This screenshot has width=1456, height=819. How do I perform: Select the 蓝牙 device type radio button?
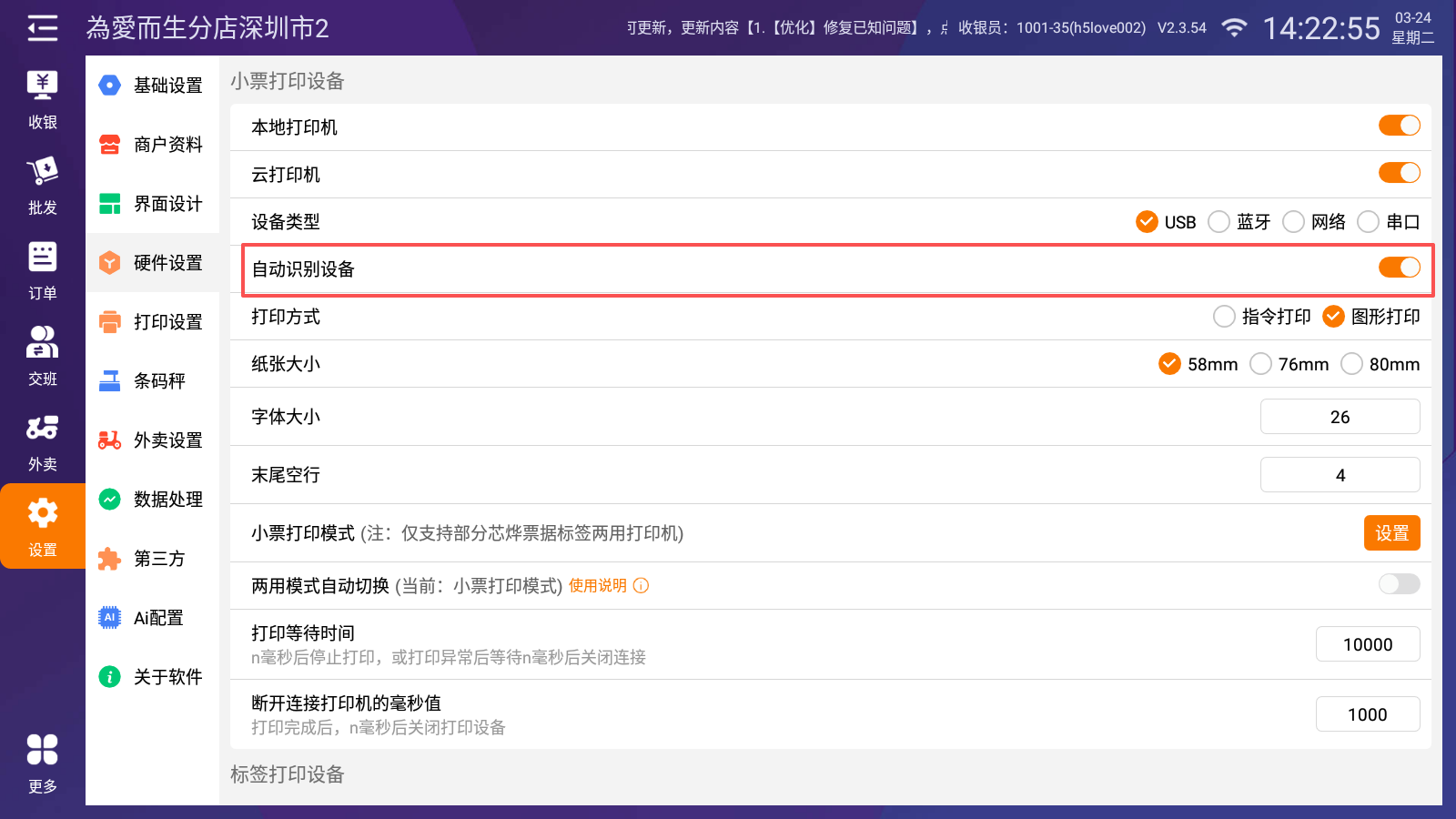[1219, 222]
